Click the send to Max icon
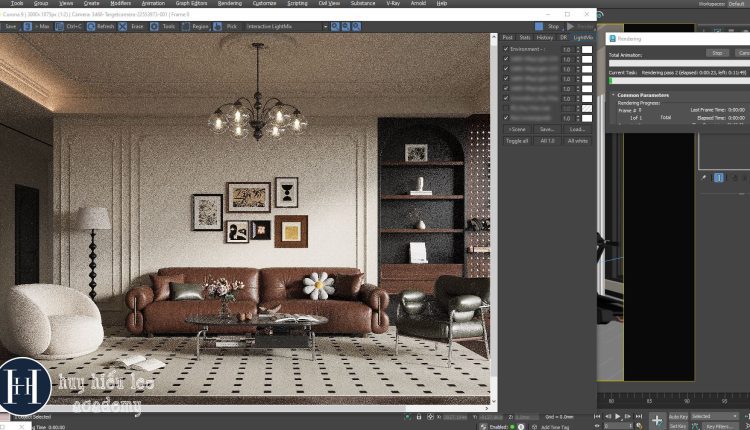This screenshot has height=430, width=750. (x=28, y=27)
